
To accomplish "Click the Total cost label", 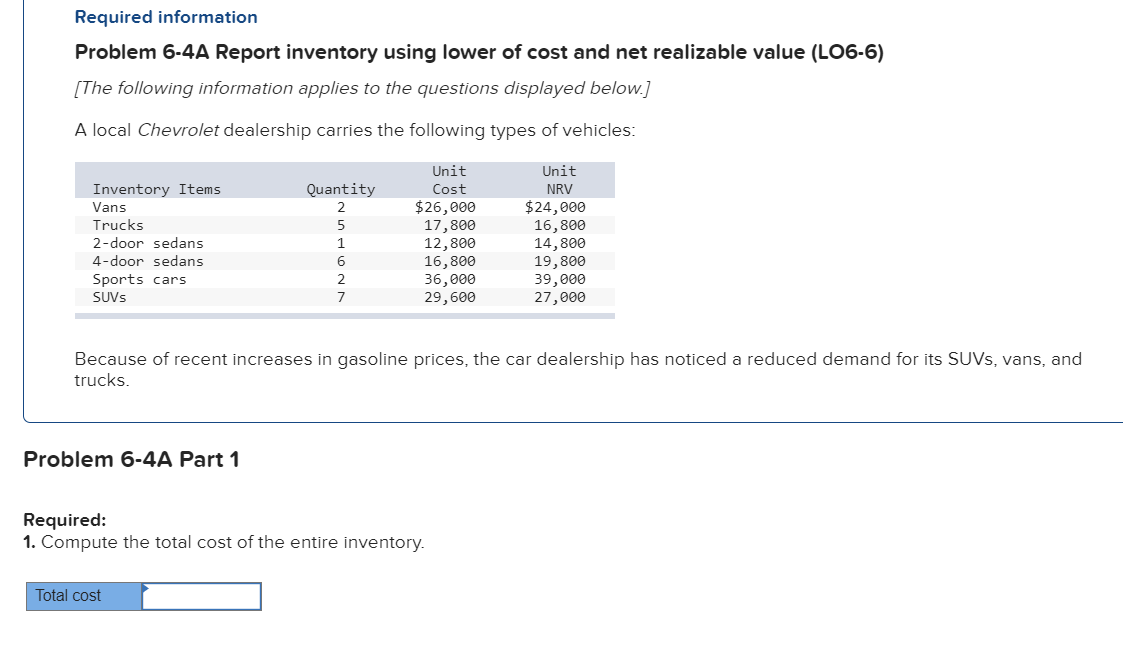I will tap(68, 595).
